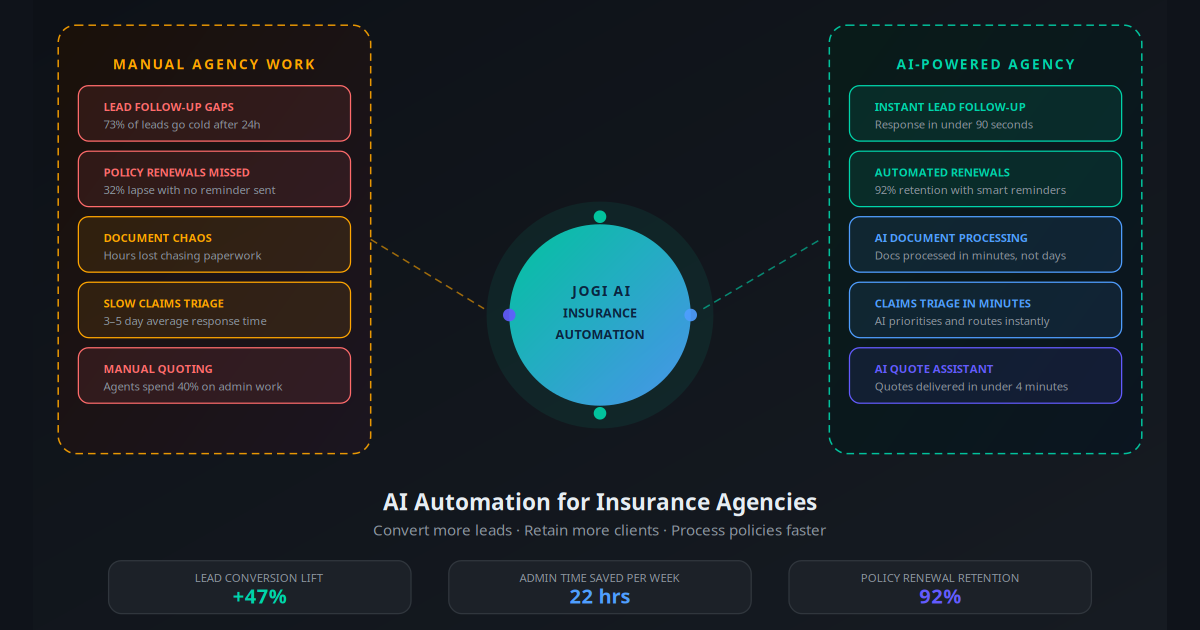Click the green dot below the Jogi AI circle
The image size is (1200, 630).
(600, 413)
